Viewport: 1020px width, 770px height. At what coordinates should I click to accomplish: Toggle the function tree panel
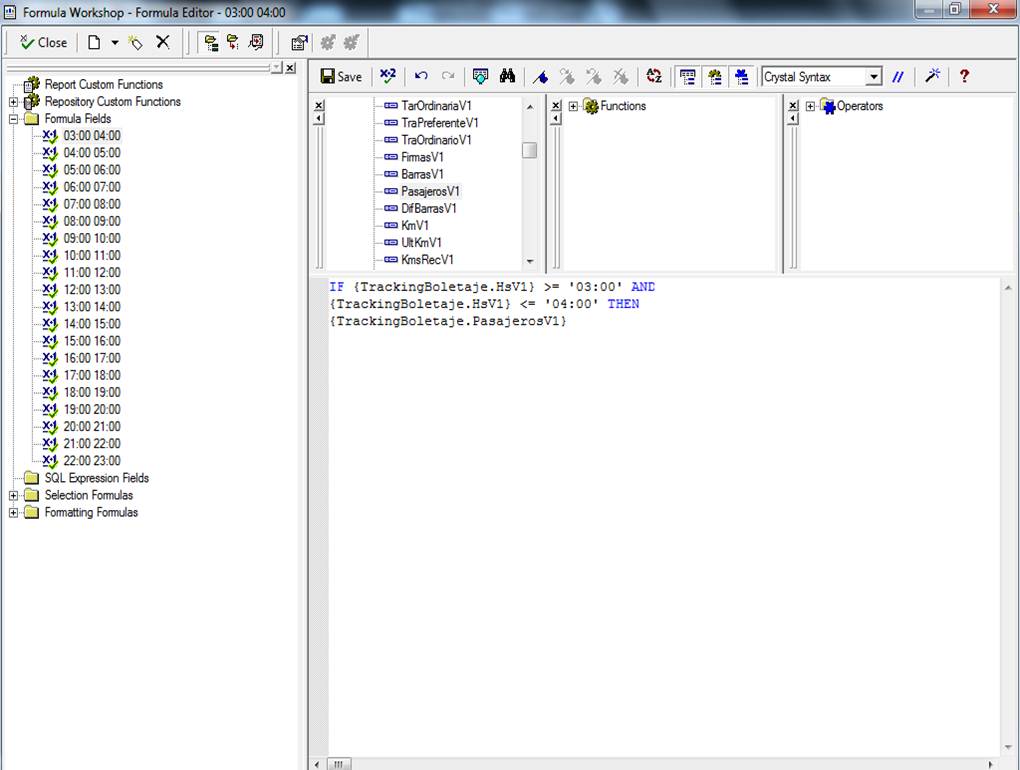coord(714,77)
